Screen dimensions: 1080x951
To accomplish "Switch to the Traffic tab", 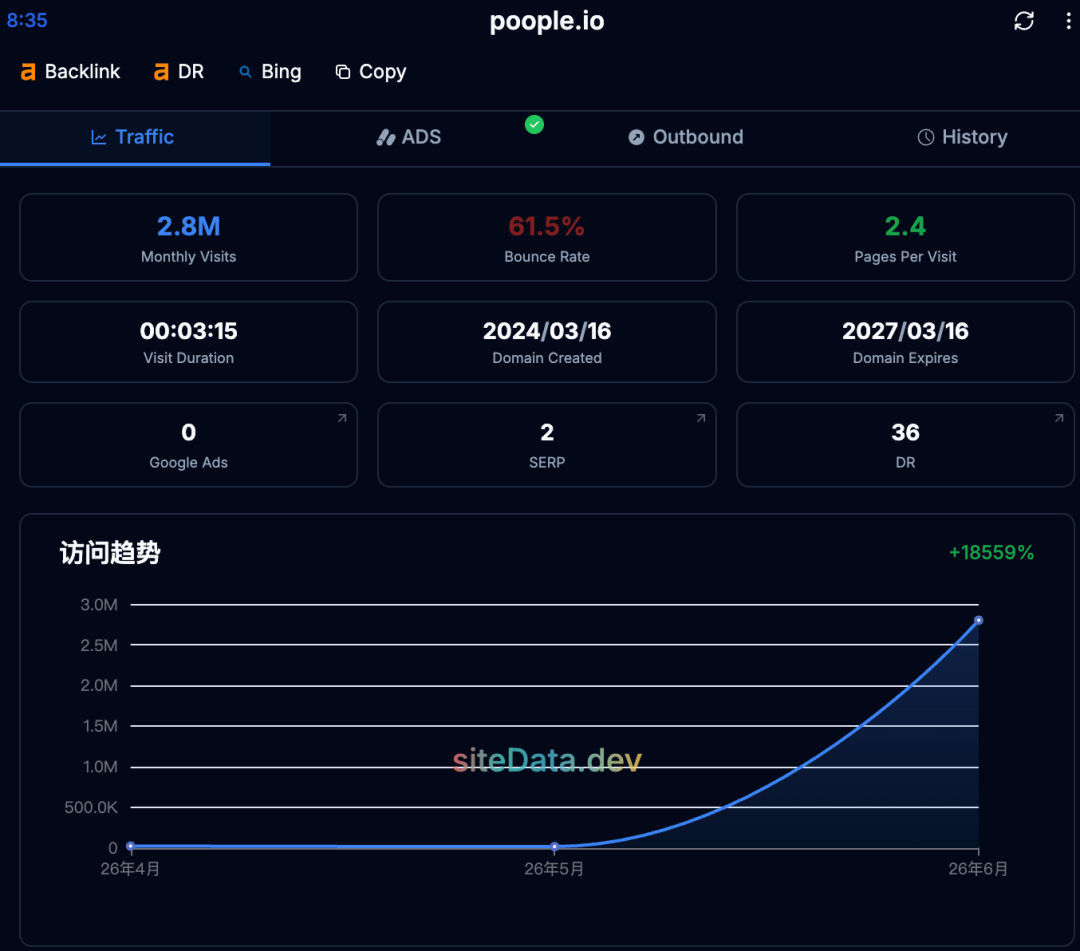I will pos(134,137).
